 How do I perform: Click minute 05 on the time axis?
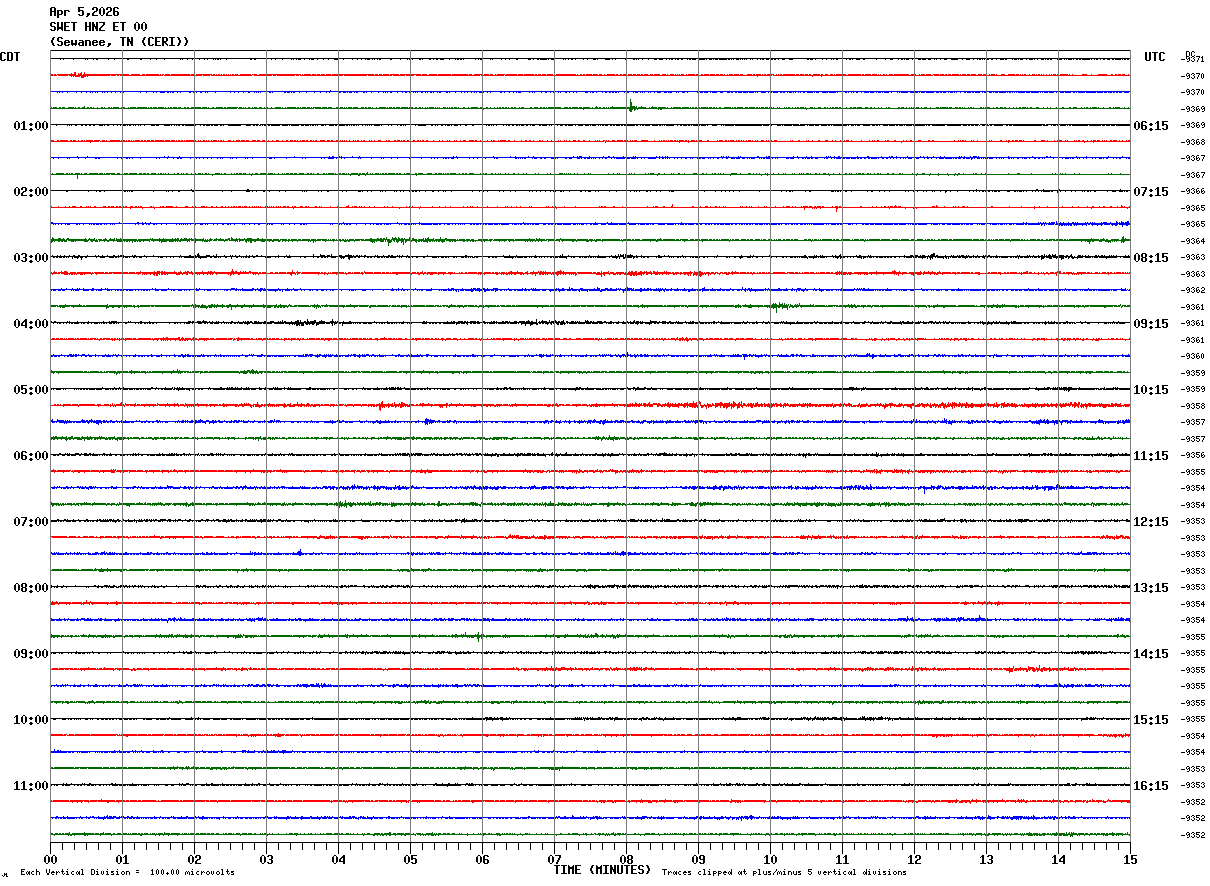coord(410,859)
